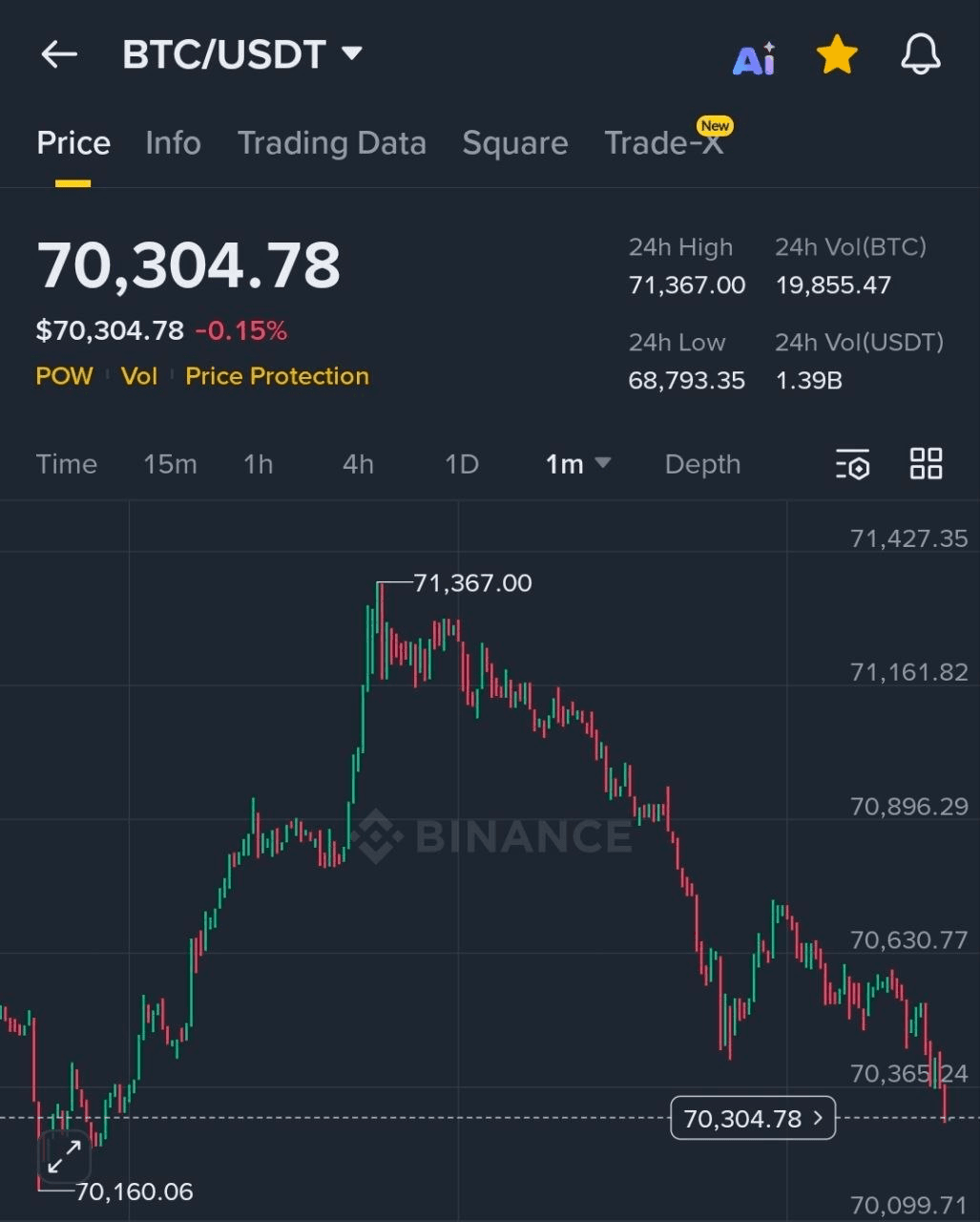Screen dimensions: 980x1222
Task: Show the Depth chart view
Action: [x=702, y=464]
